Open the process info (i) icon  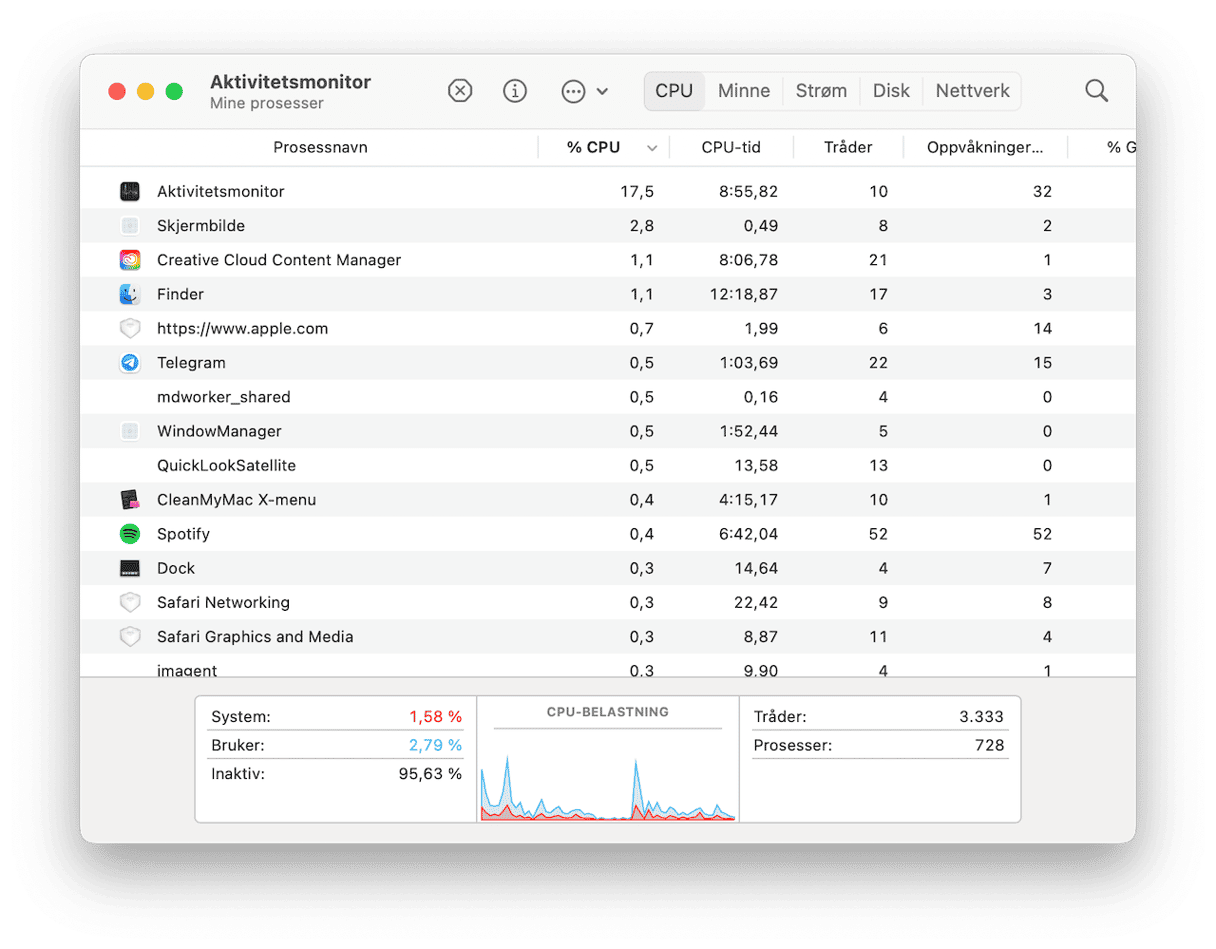click(x=515, y=91)
